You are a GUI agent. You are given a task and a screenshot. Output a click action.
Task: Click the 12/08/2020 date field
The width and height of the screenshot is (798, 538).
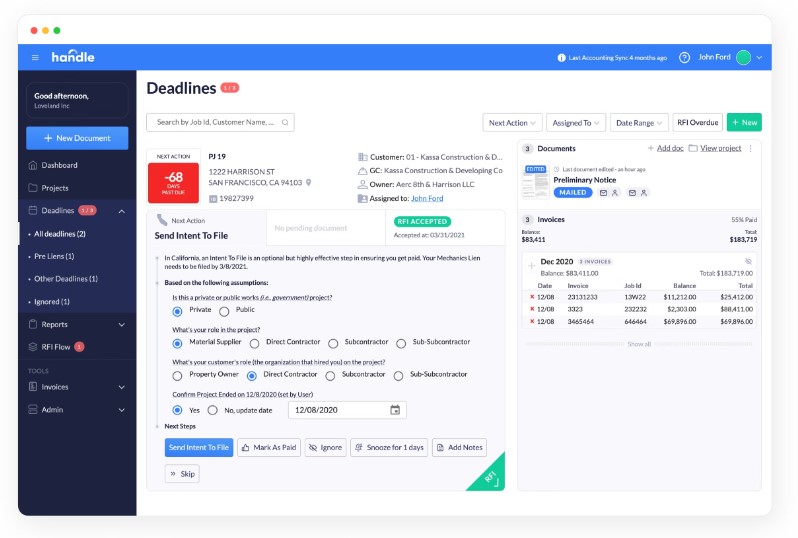347,410
